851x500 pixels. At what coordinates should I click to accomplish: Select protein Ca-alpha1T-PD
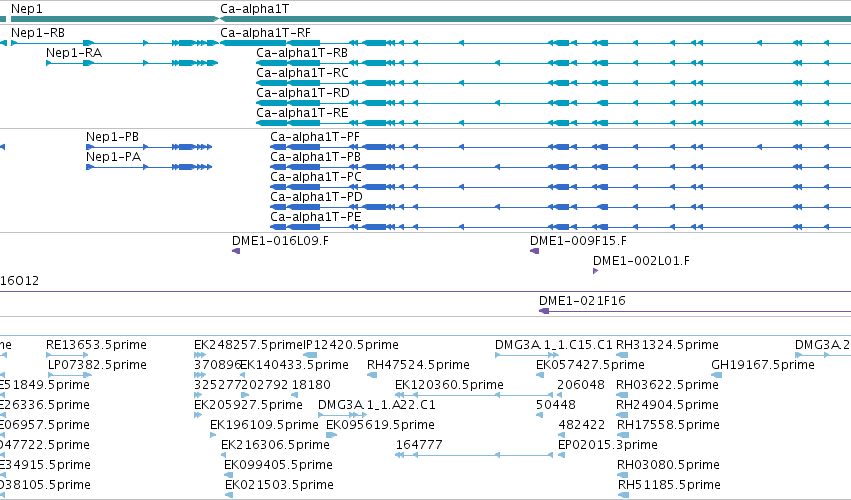316,197
